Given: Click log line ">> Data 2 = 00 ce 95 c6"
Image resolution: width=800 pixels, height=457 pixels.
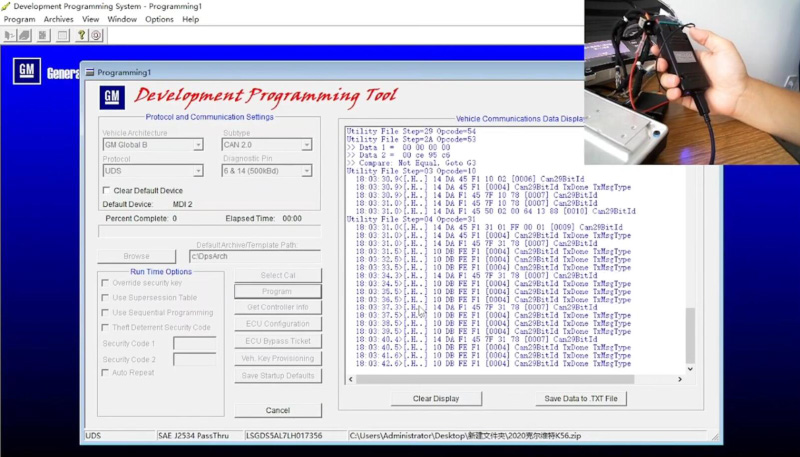Looking at the screenshot, I should click(398, 155).
